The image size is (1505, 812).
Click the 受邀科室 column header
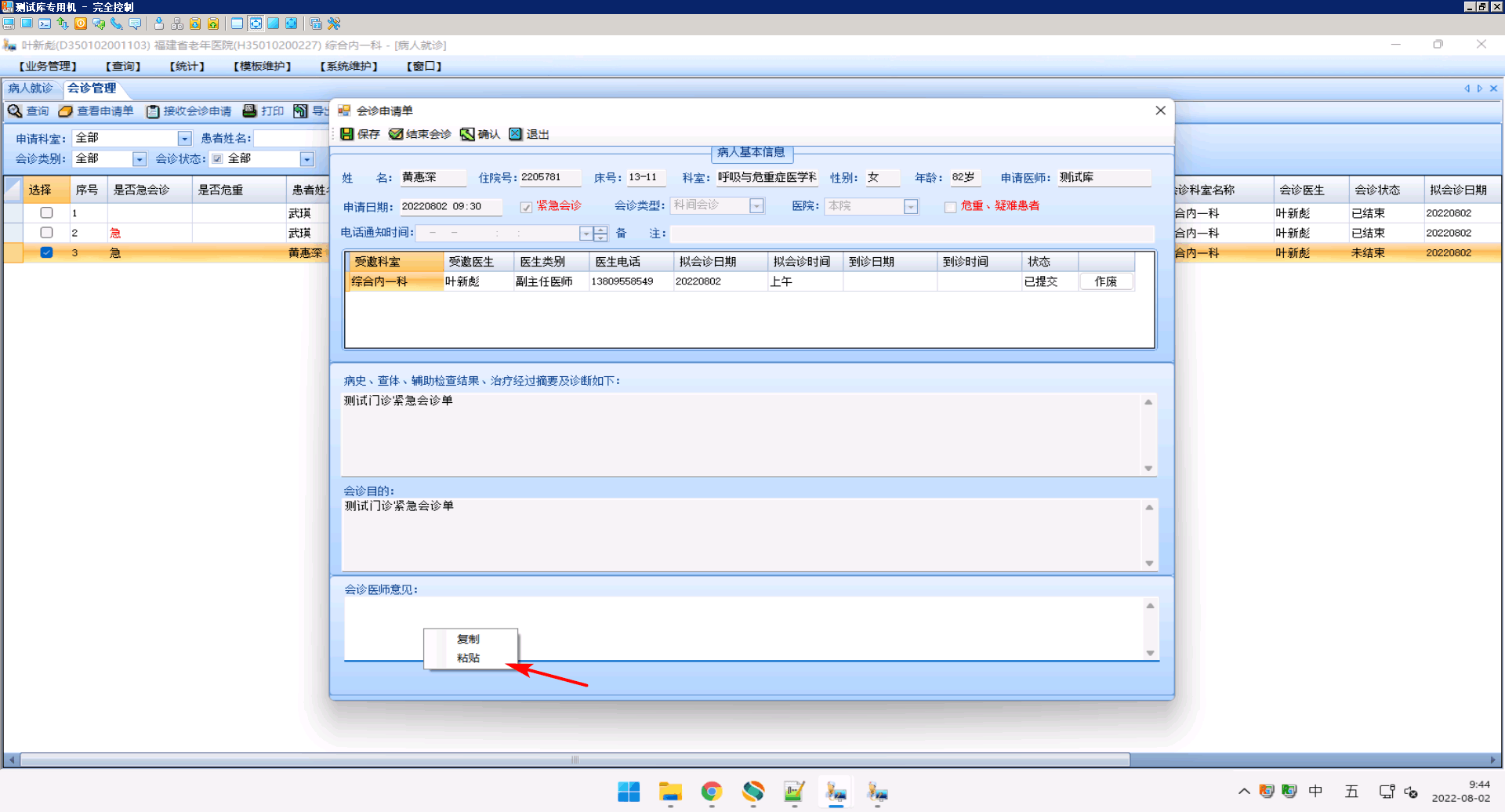396,262
